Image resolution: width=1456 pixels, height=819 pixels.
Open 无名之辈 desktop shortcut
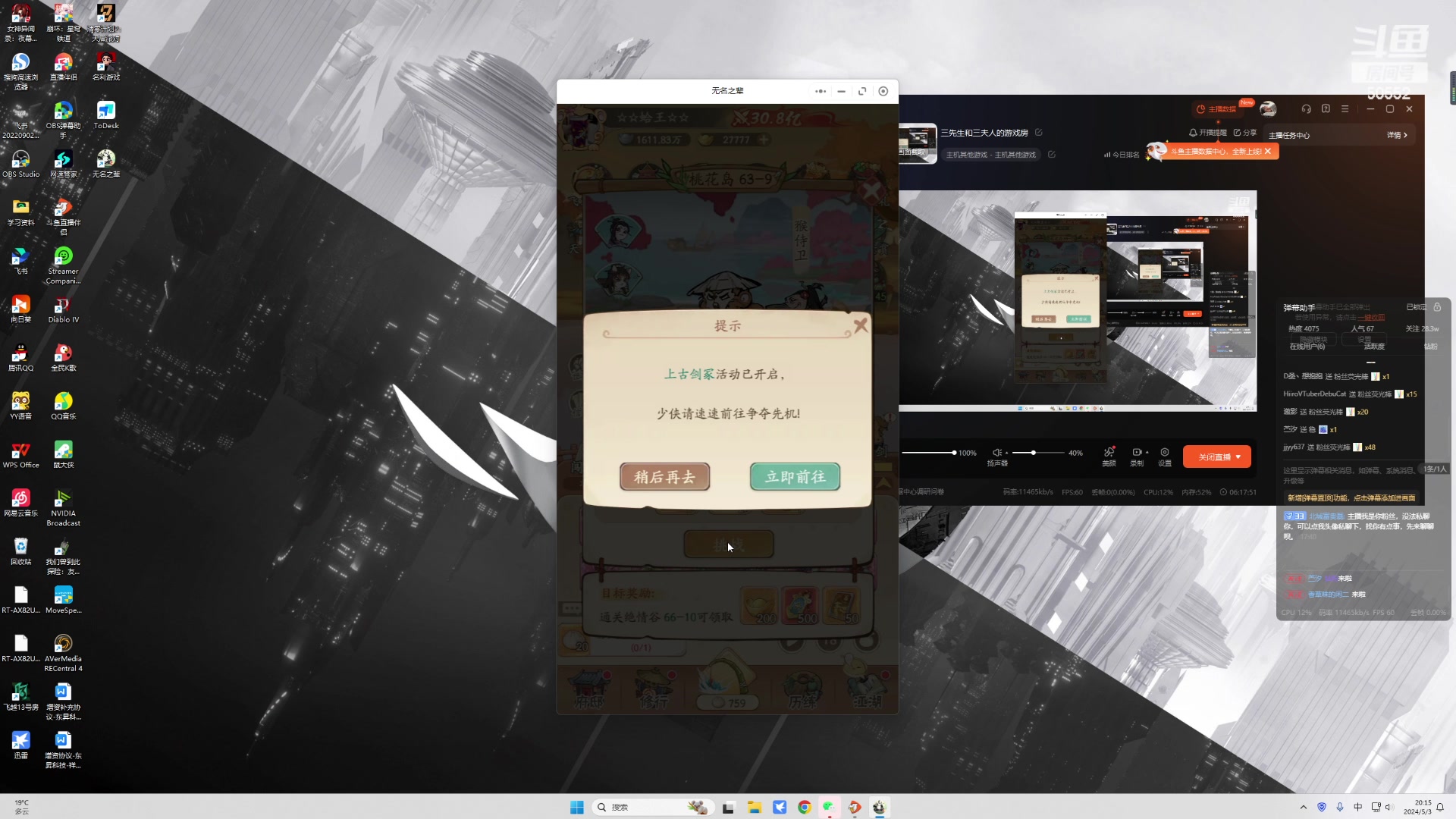click(106, 164)
